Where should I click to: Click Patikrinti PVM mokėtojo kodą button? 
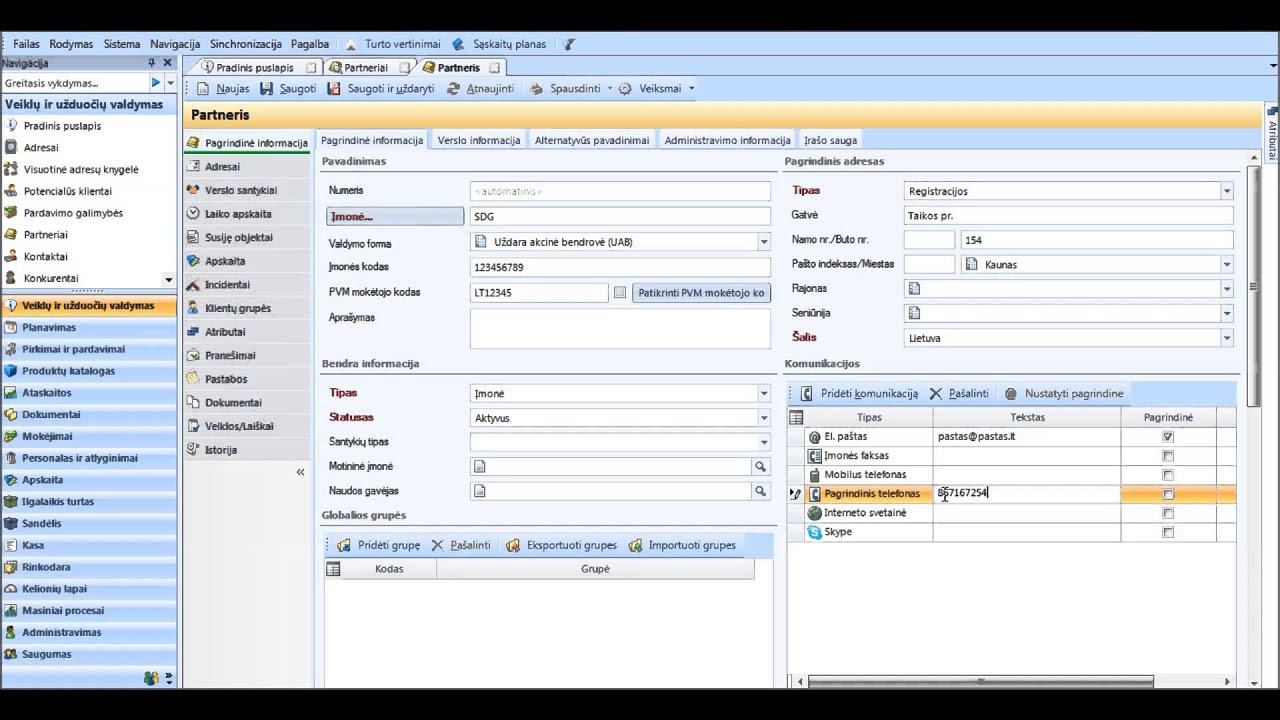701,293
